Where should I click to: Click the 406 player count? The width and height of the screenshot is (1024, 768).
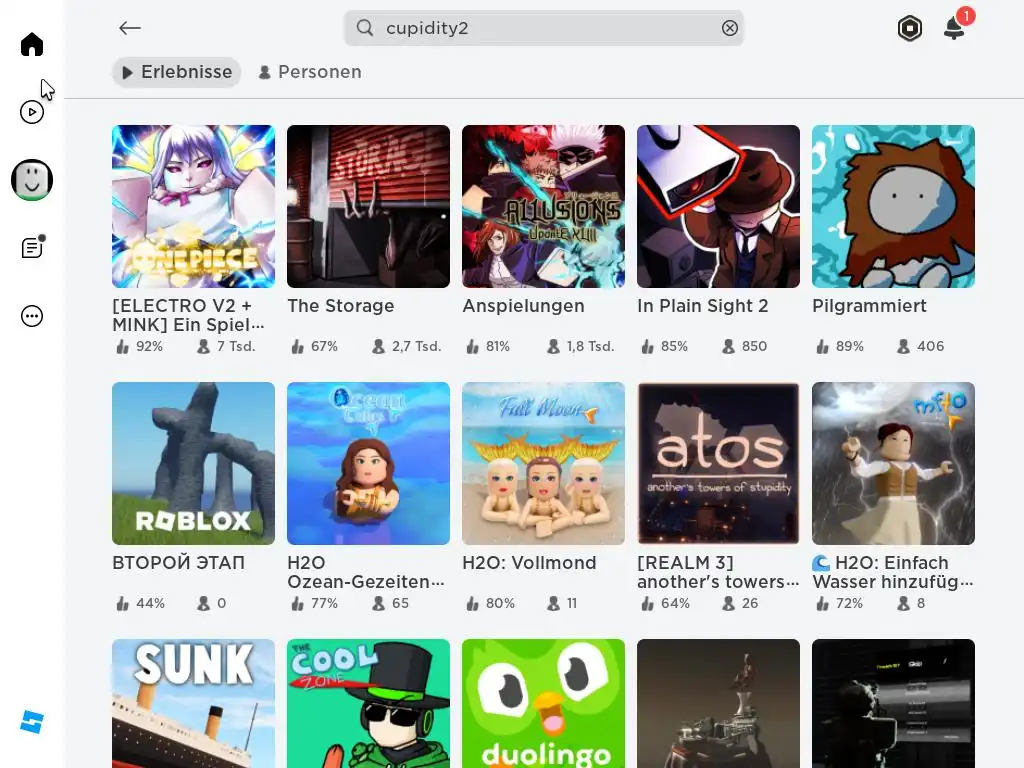coord(921,347)
